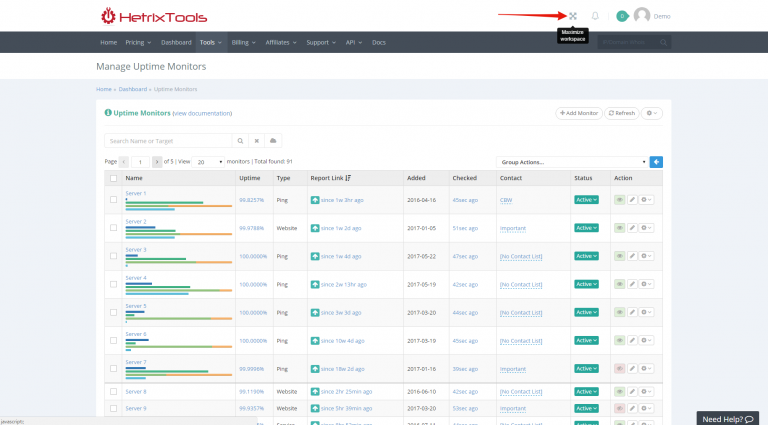Open Need Help chat widget
The height and width of the screenshot is (425, 768).
pyautogui.click(x=727, y=419)
